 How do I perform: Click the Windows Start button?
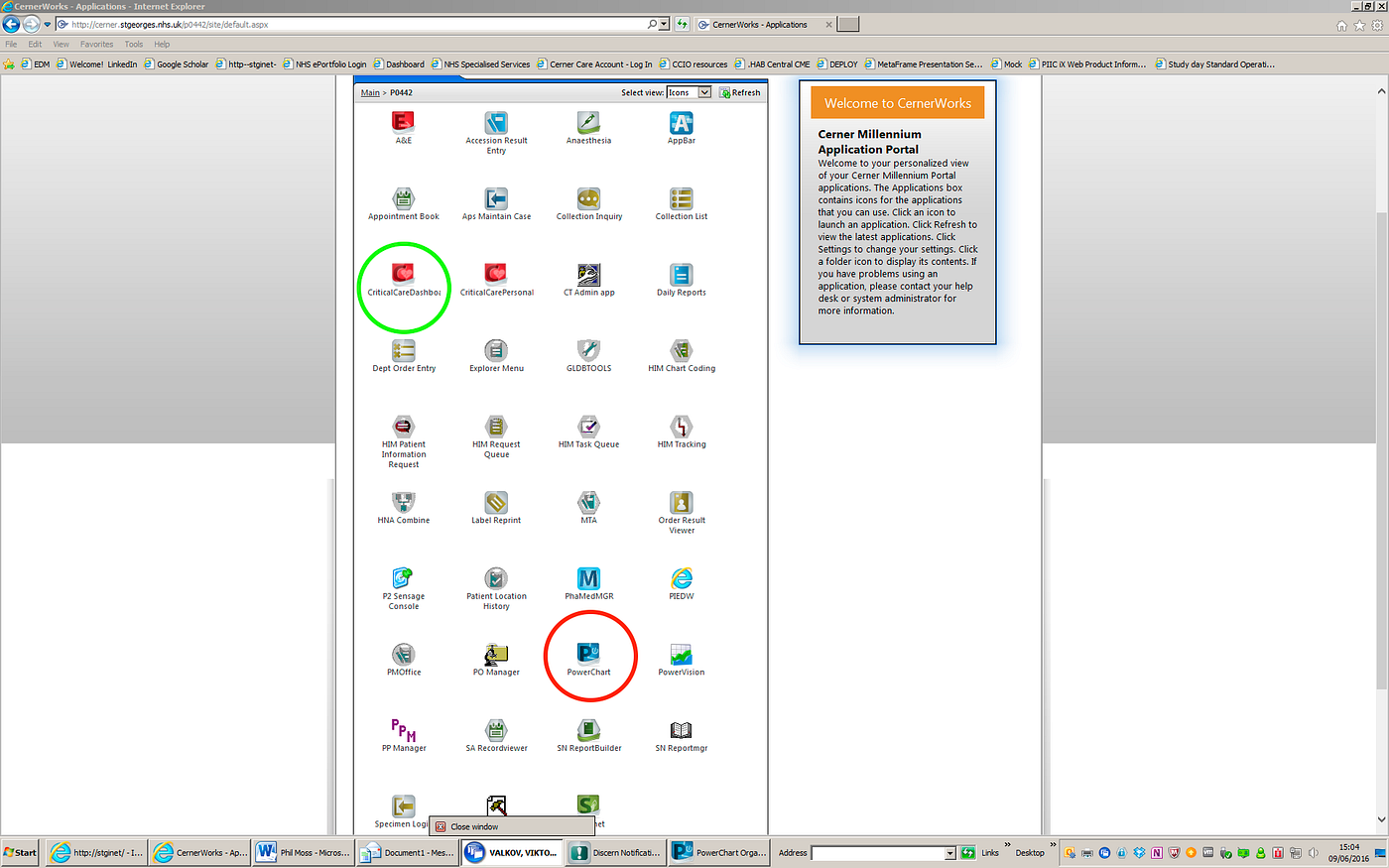tap(20, 852)
